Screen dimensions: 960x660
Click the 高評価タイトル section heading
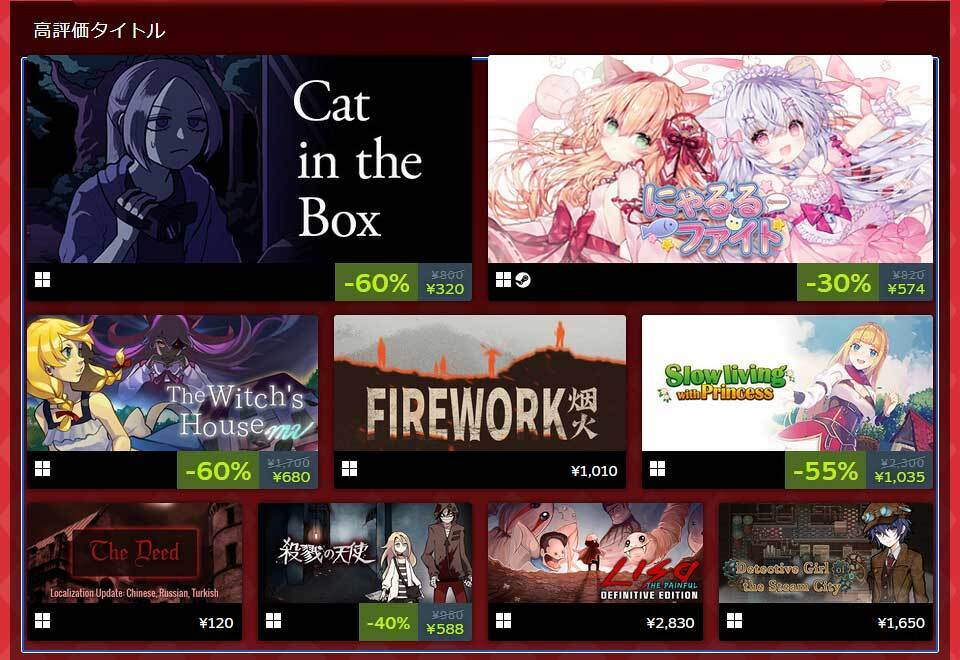click(x=99, y=30)
